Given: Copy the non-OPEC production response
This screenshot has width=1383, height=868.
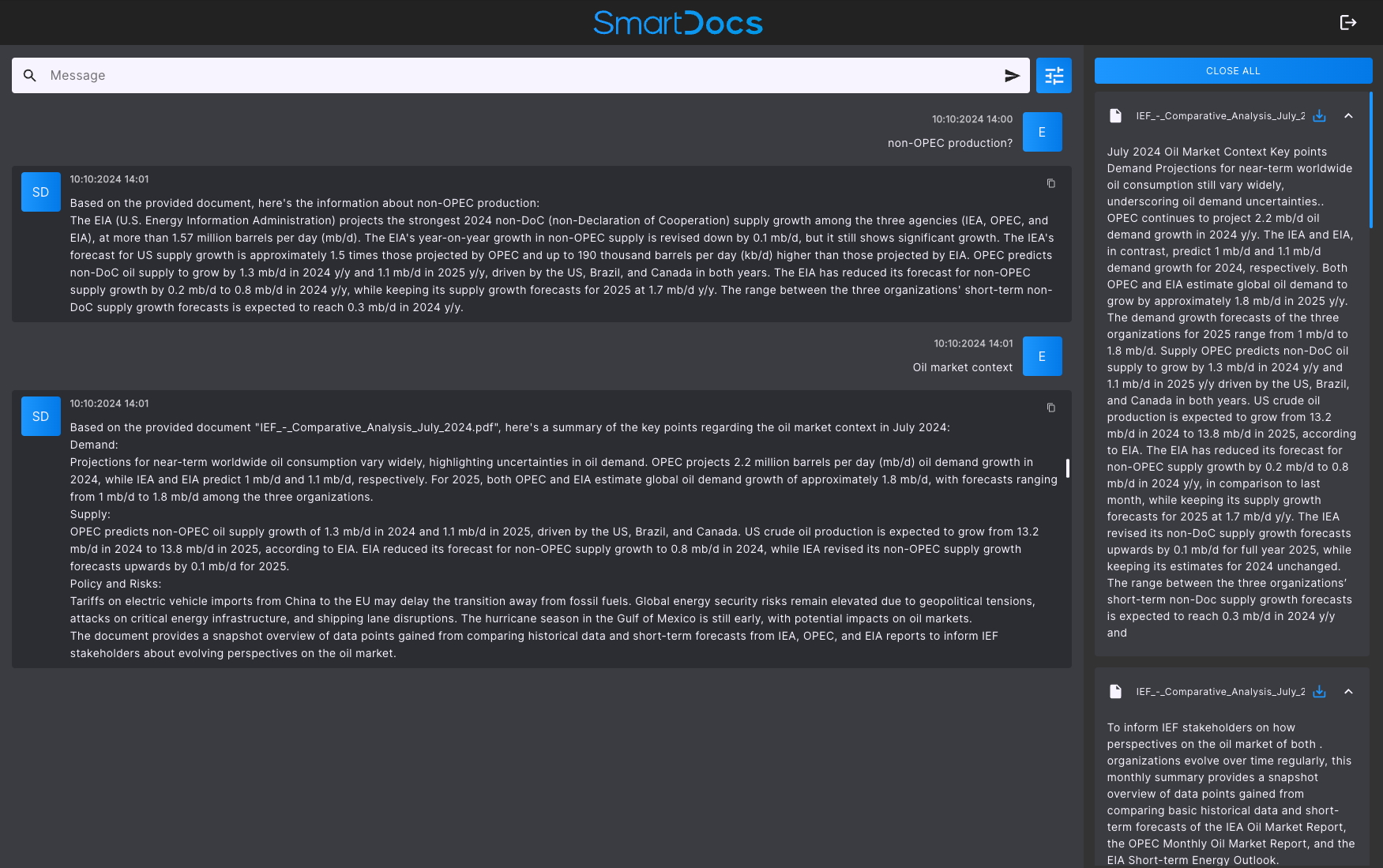Looking at the screenshot, I should point(1050,183).
